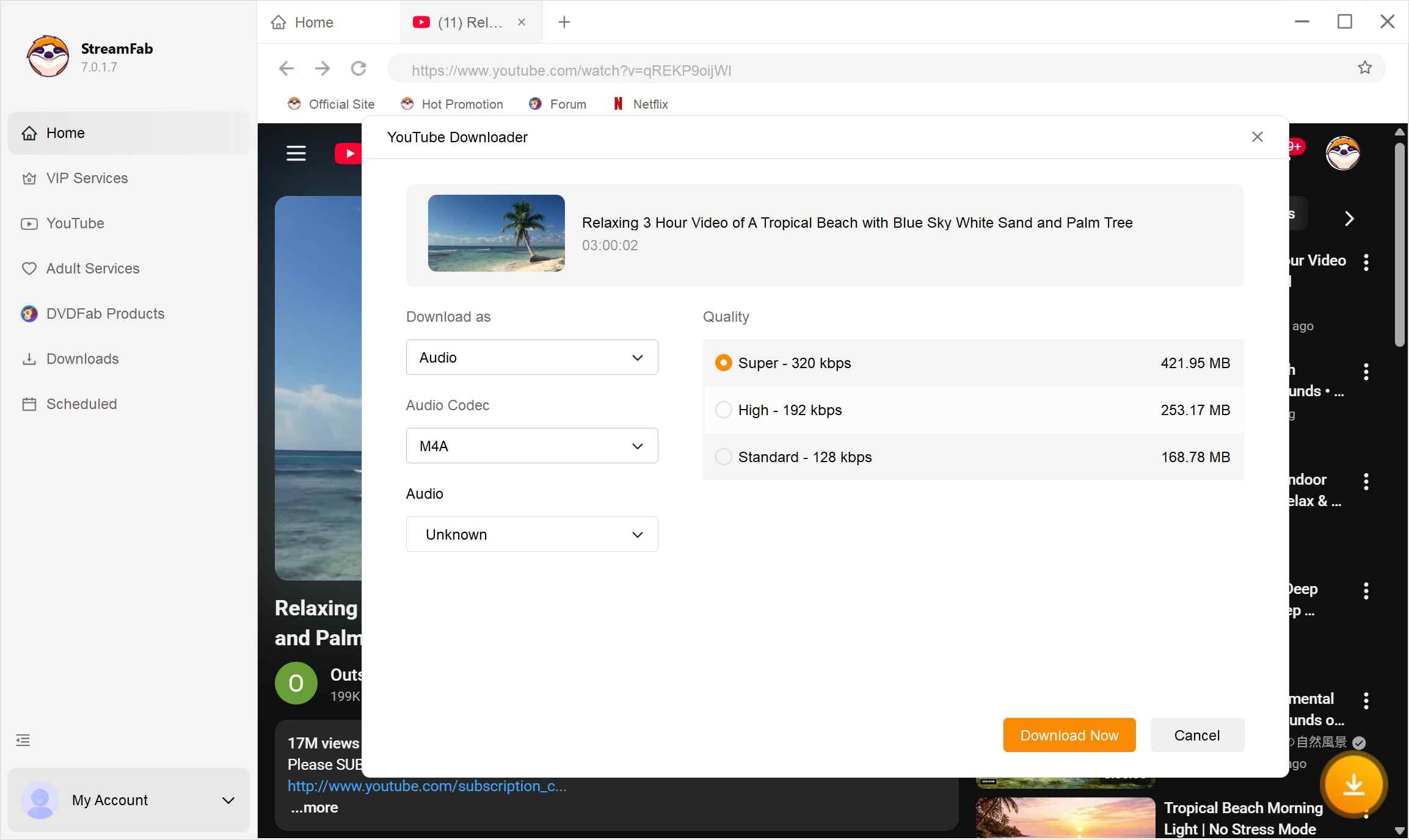Select VIP Services from the sidebar
Viewport: 1409px width, 840px height.
point(87,178)
